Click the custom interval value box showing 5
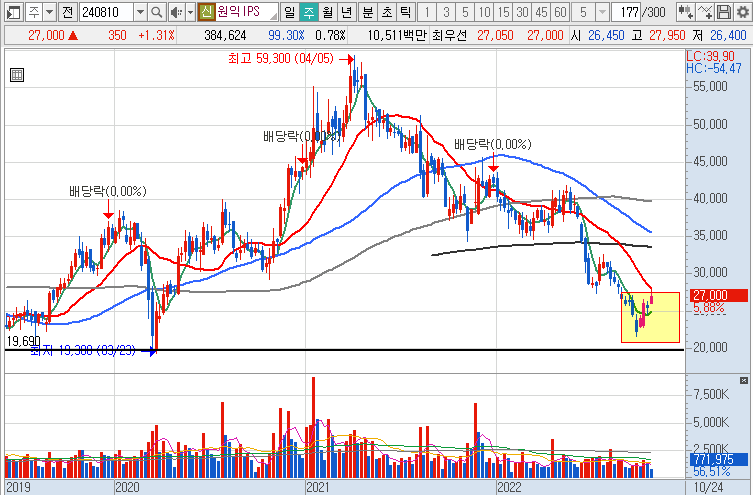 tap(583, 12)
